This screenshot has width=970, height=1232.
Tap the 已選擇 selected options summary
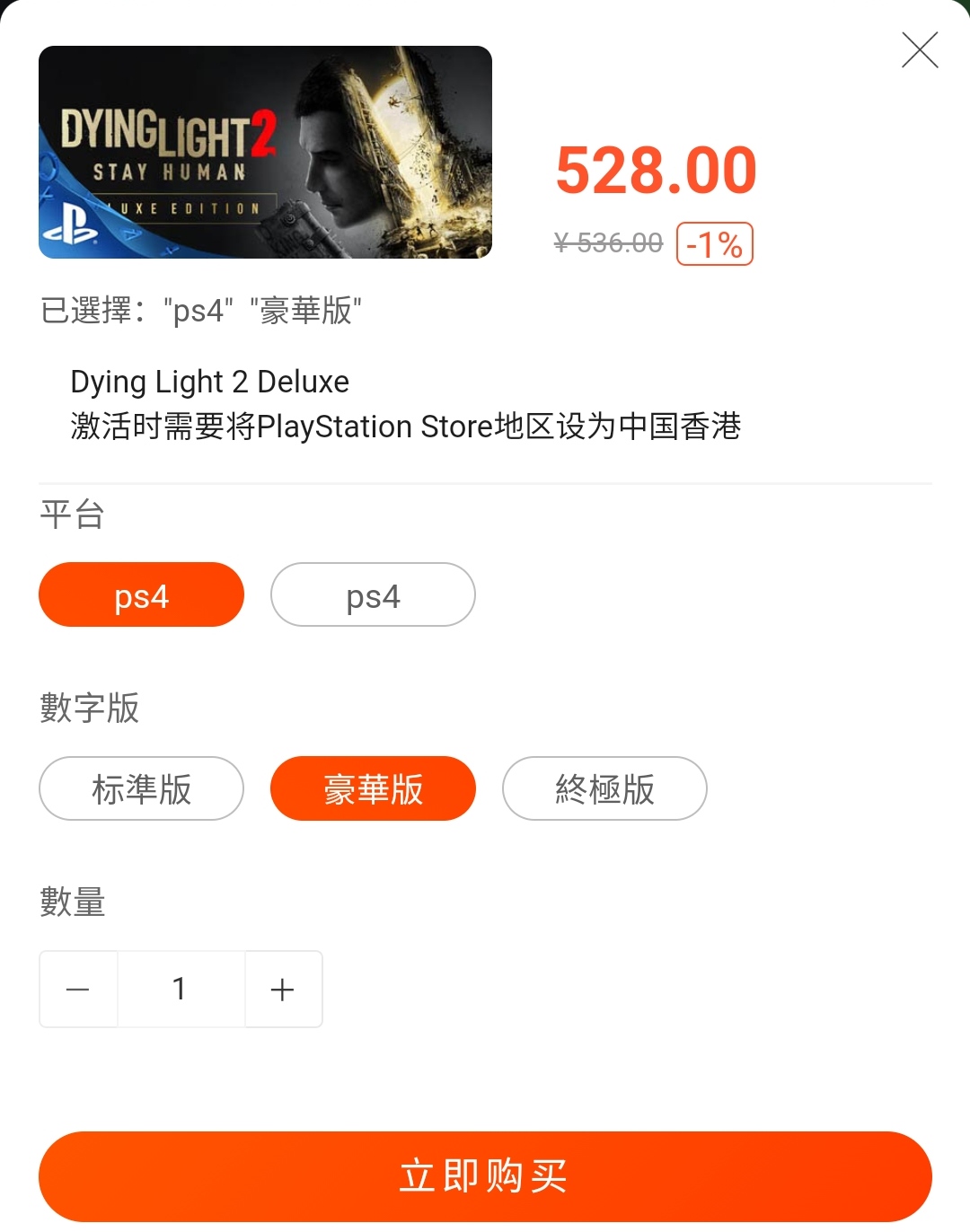[x=201, y=311]
